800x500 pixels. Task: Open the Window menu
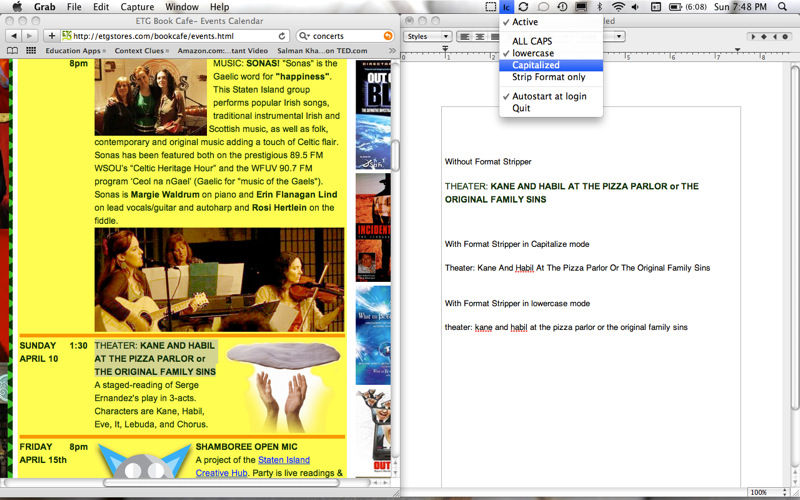[x=182, y=7]
